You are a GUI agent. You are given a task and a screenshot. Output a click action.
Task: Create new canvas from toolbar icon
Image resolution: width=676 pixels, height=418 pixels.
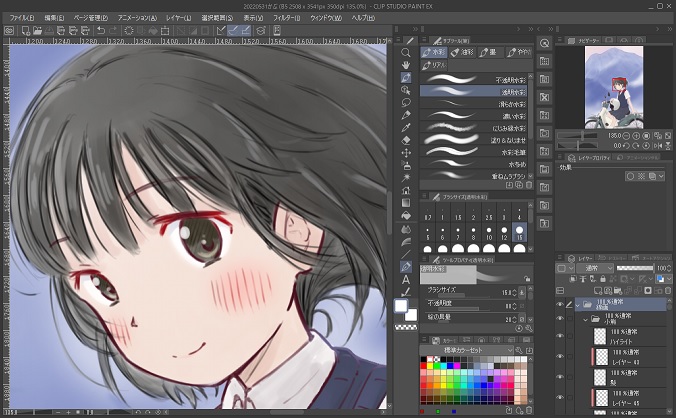[x=25, y=31]
